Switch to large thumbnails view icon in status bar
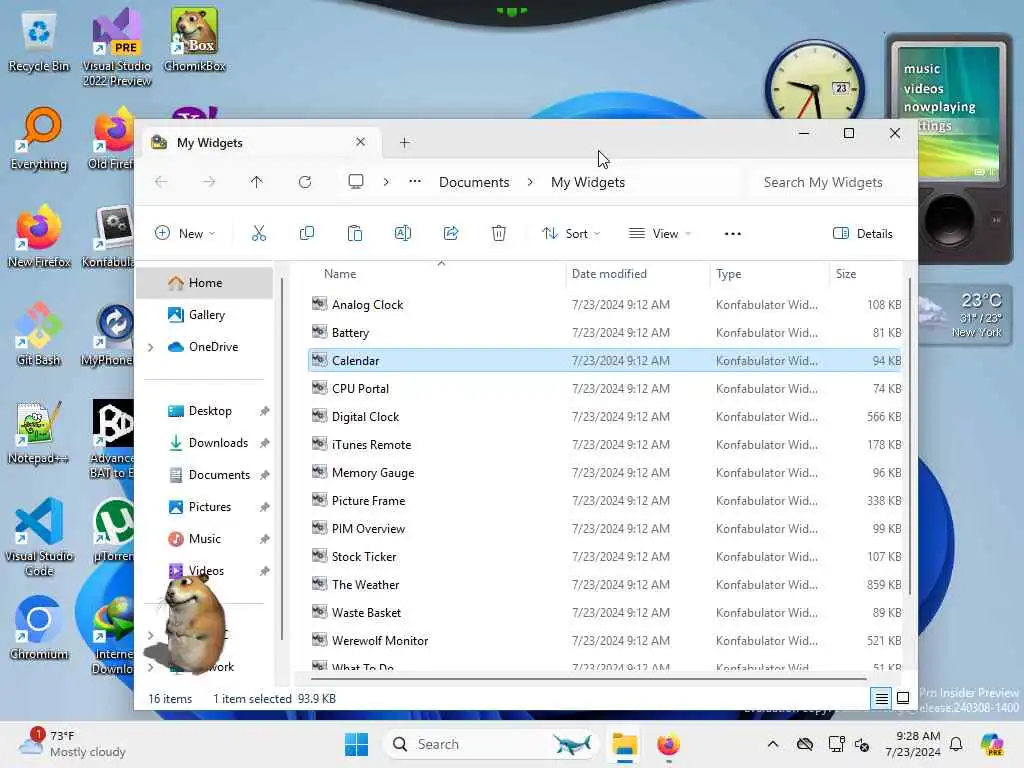The height and width of the screenshot is (768, 1024). 903,699
